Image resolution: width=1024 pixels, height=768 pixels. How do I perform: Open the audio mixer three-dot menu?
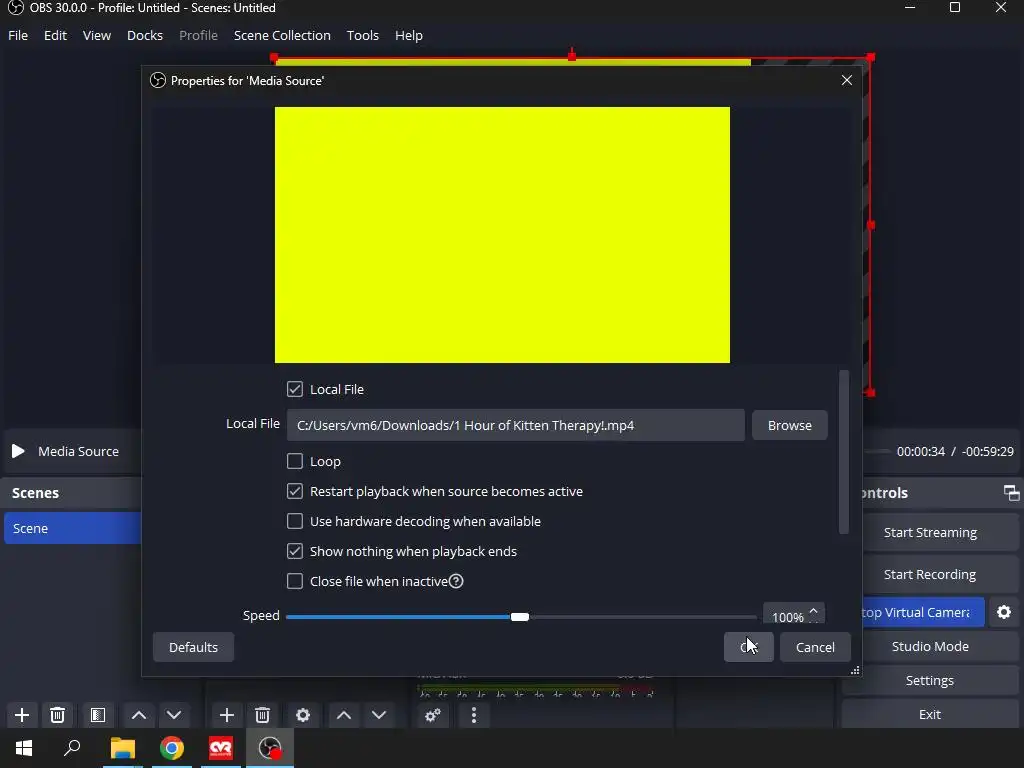[474, 715]
